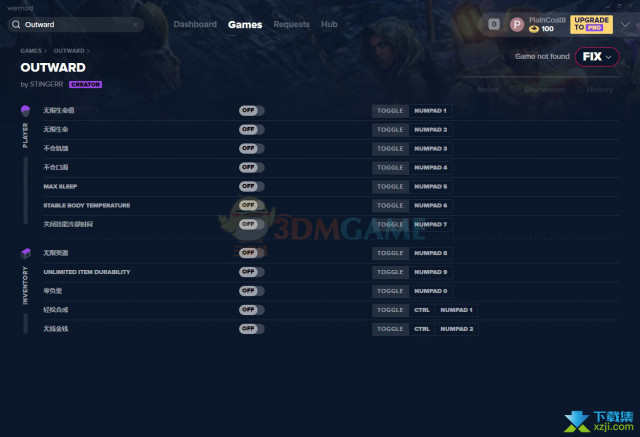Enable STABLE BODY TEMPERATURE switch
The width and height of the screenshot is (640, 437).
point(251,205)
